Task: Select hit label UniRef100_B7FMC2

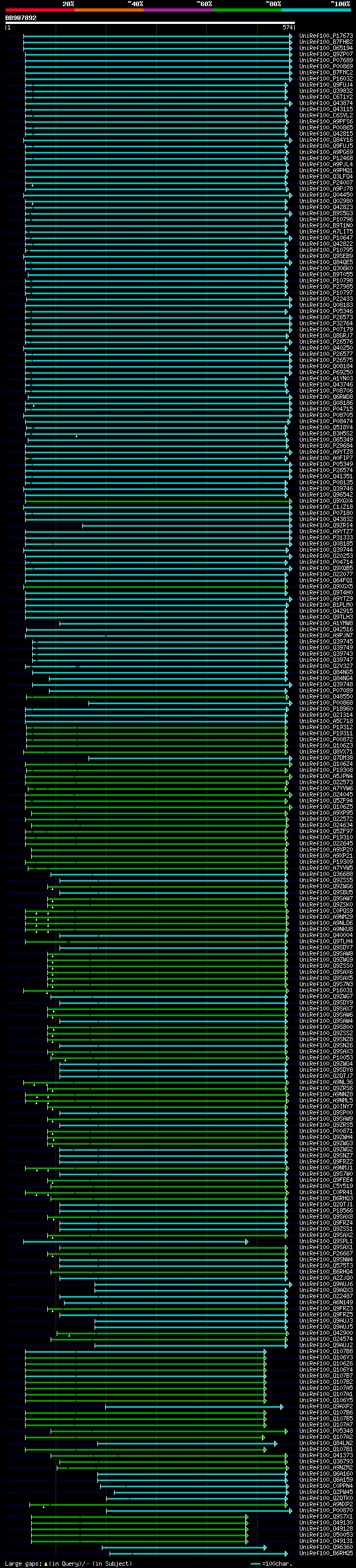Action: point(326,72)
